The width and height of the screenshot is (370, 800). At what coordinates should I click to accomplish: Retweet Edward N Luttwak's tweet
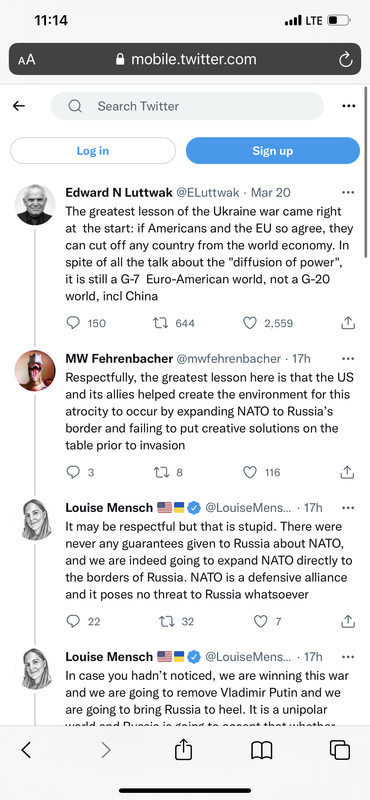click(161, 323)
